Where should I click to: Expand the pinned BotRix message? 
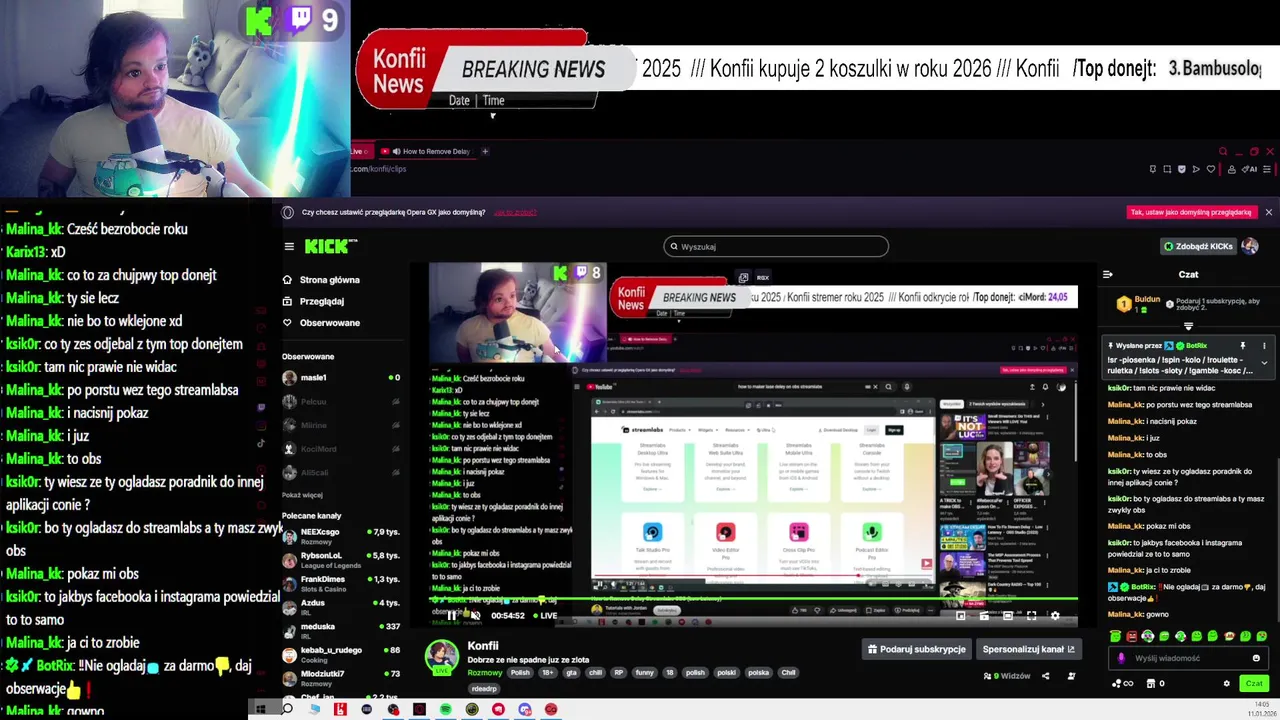coord(1264,363)
